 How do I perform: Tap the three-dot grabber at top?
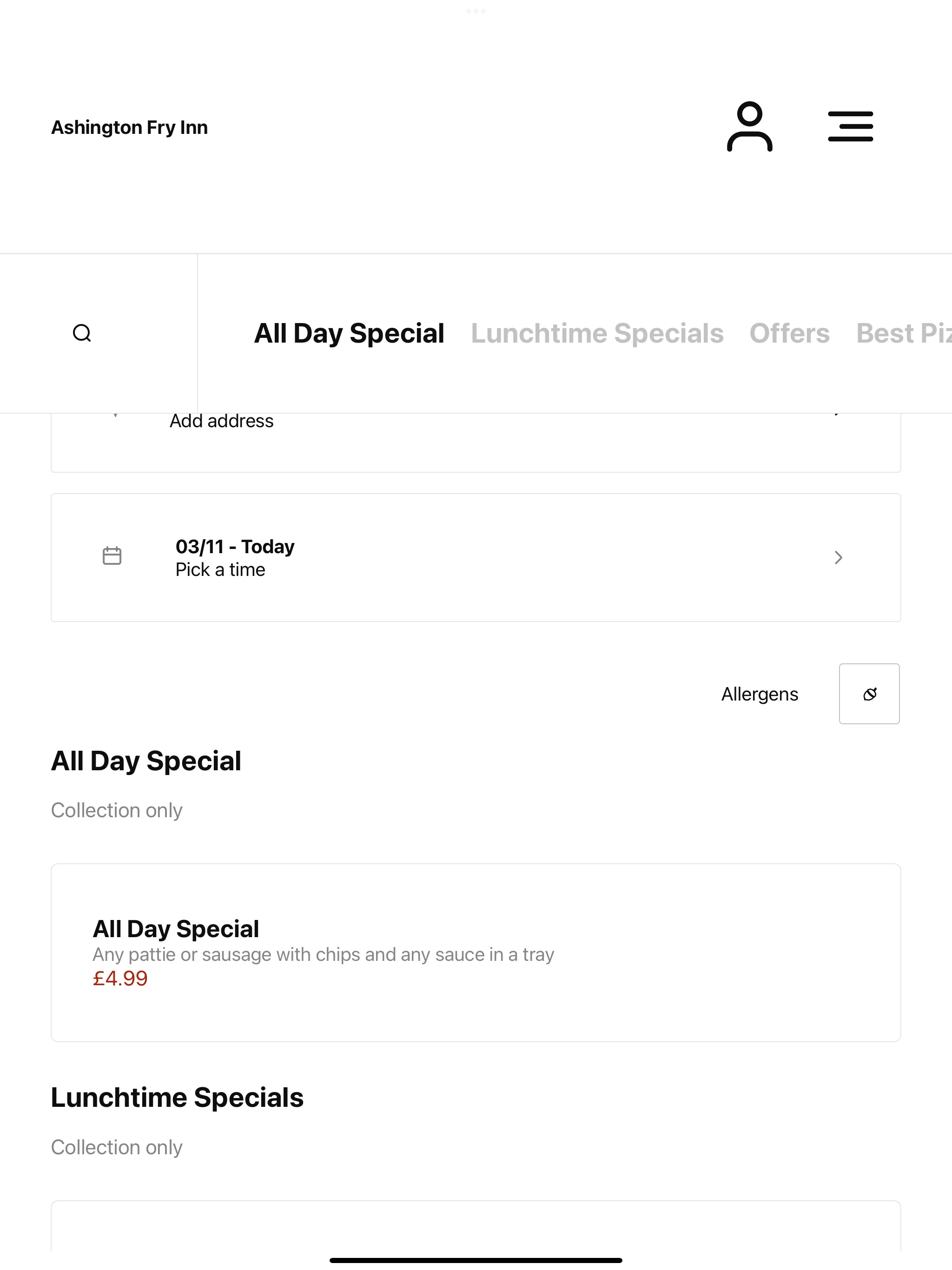[476, 11]
